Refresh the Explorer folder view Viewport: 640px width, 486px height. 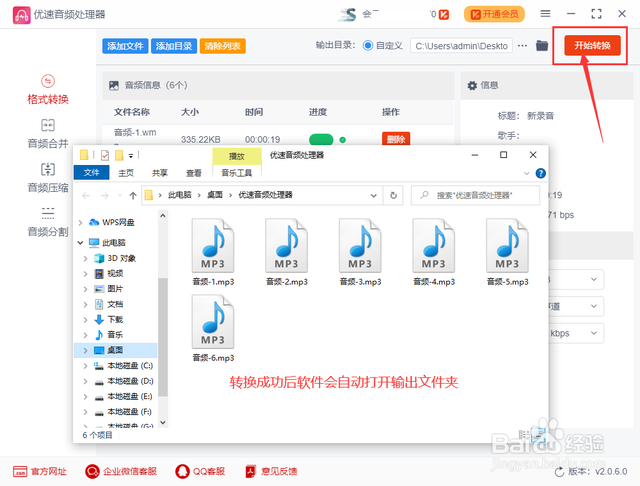(x=393, y=195)
